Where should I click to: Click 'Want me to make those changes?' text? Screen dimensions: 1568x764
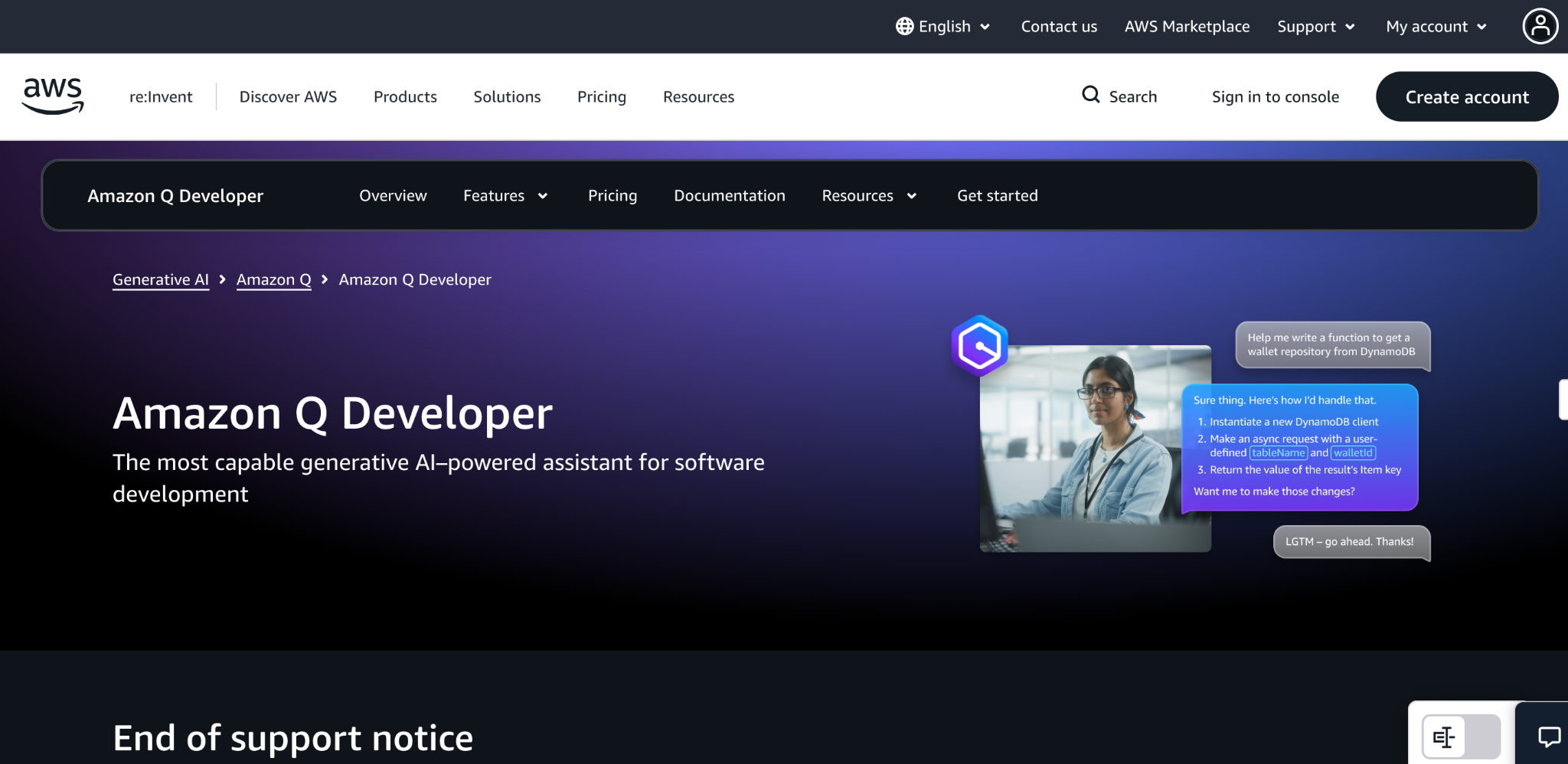(x=1274, y=491)
